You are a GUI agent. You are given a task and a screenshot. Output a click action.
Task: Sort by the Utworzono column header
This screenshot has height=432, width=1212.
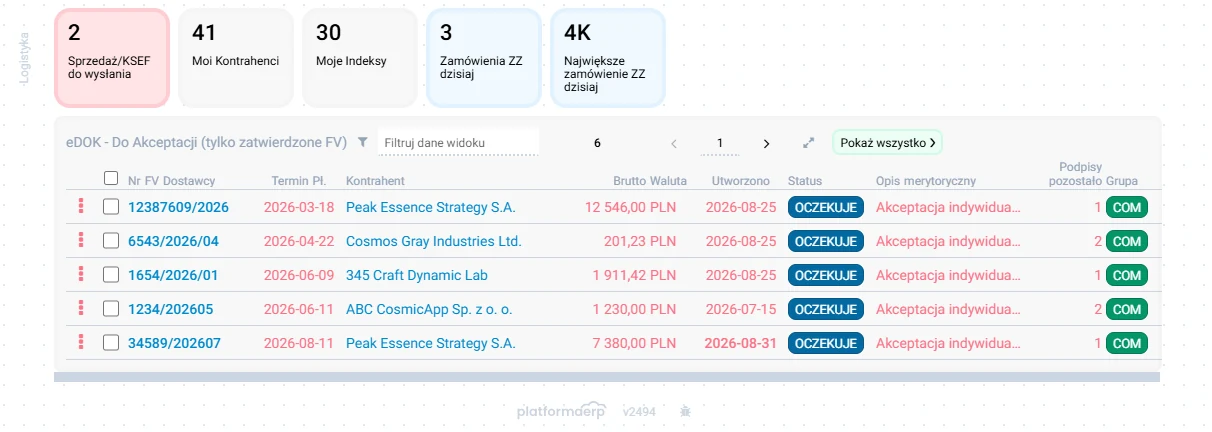740,181
